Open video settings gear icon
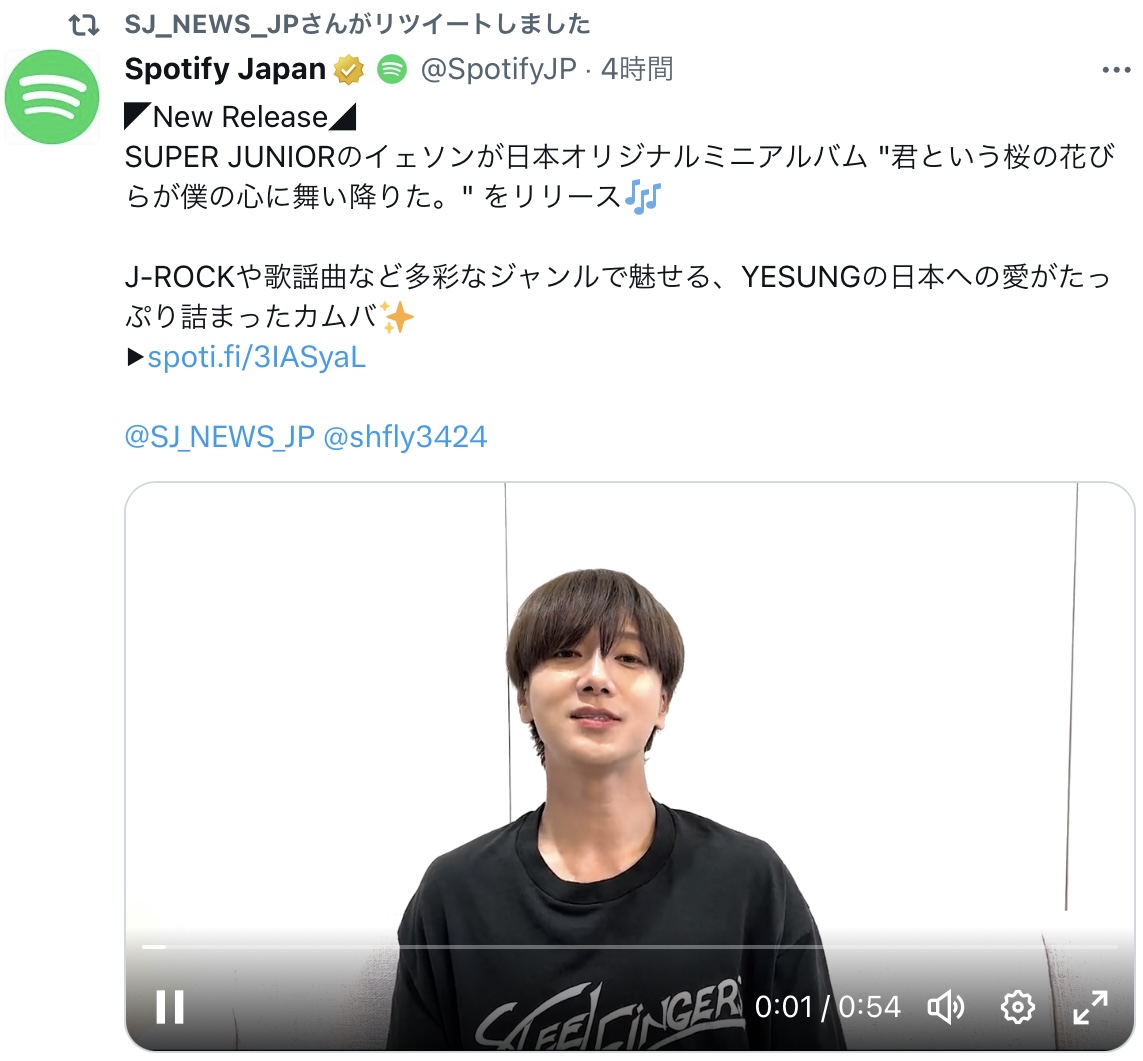 [x=1018, y=1007]
